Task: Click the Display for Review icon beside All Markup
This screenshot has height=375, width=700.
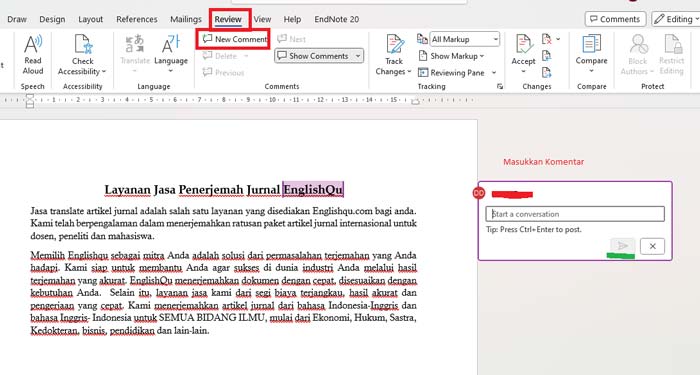Action: pos(422,39)
